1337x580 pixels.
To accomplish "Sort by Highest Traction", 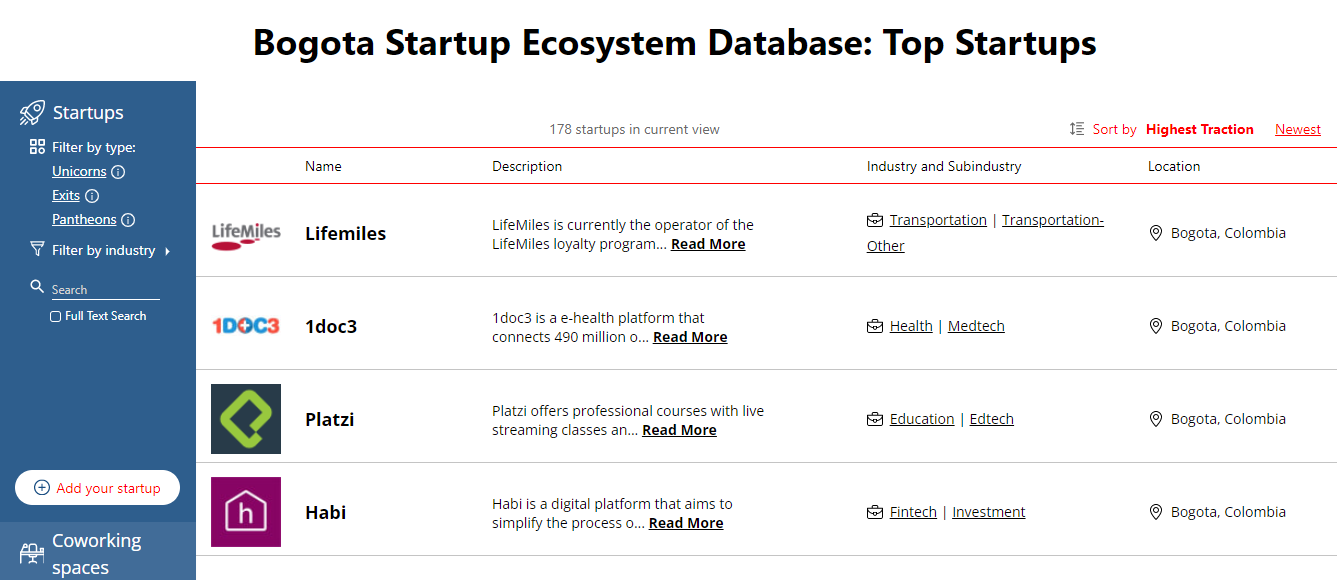I will coord(1199,129).
